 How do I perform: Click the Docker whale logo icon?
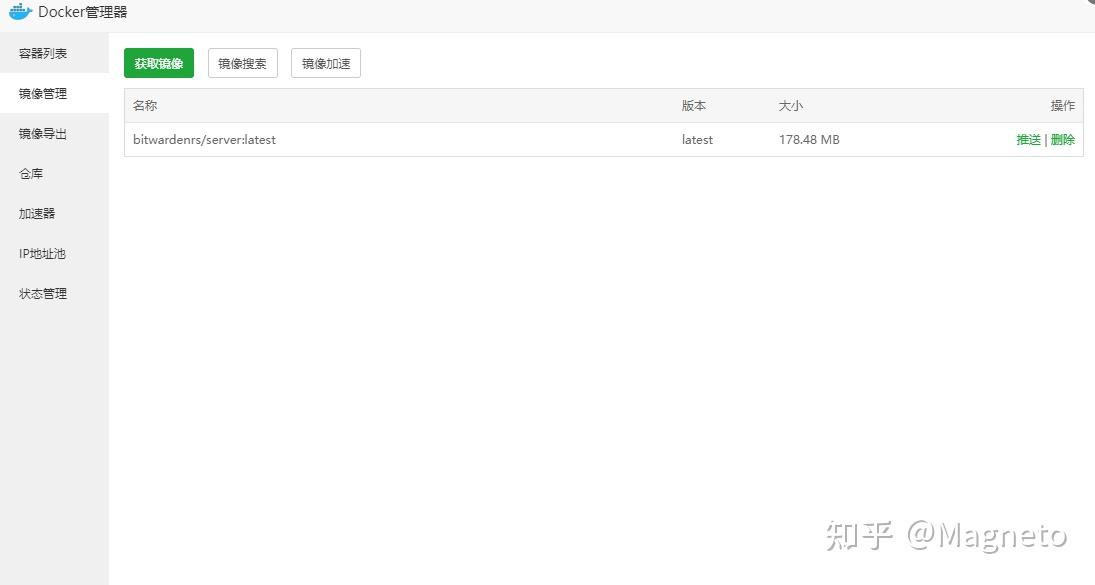(x=20, y=11)
